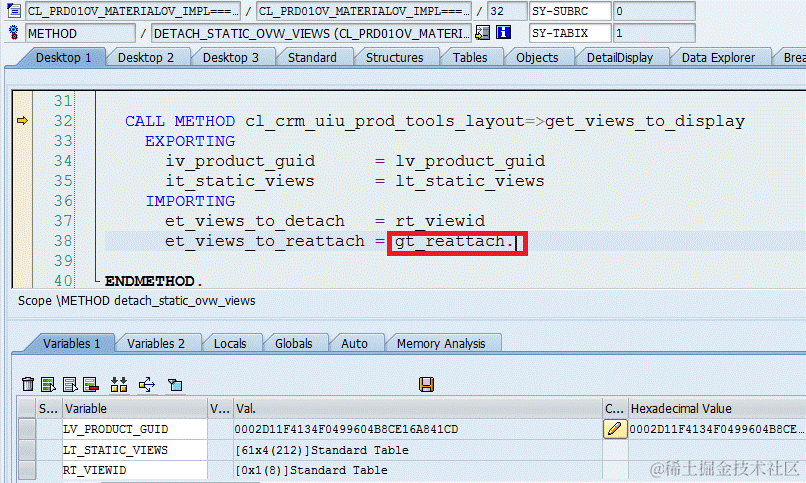The image size is (806, 483).
Task: Click the SY-TABIX value field showing 1
Action: pos(654,33)
